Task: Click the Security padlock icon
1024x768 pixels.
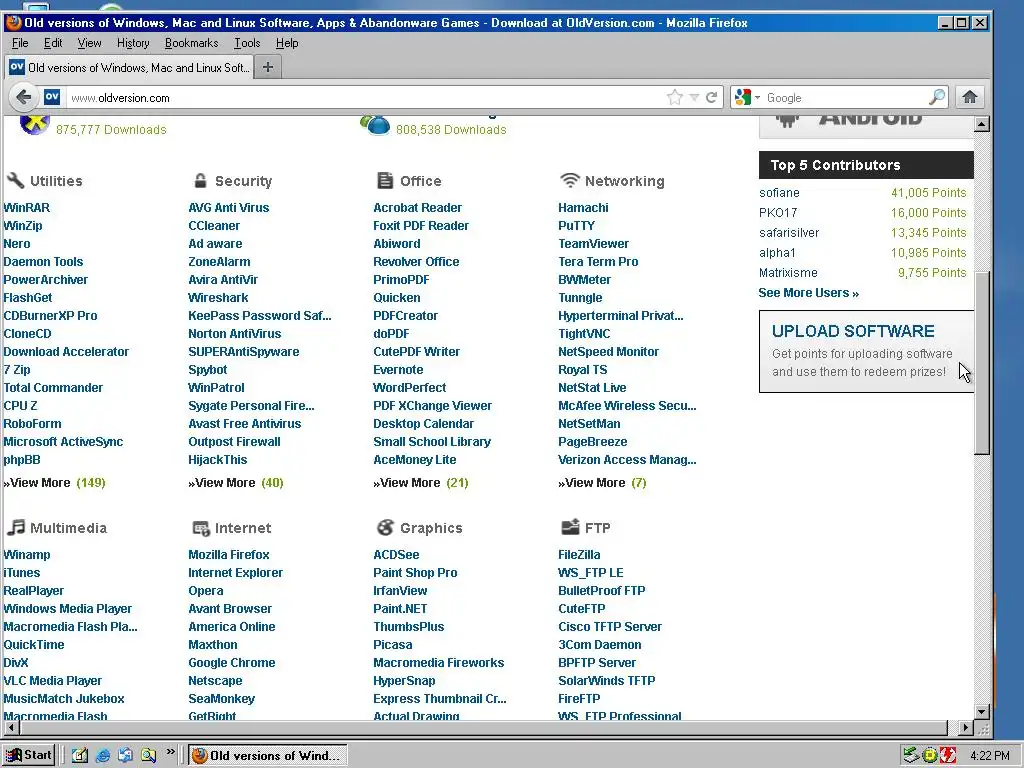Action: 200,180
